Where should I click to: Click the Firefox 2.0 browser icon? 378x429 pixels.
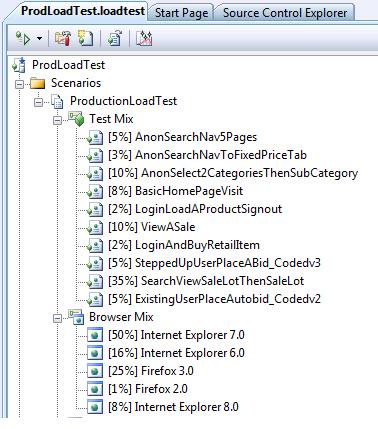(95, 389)
